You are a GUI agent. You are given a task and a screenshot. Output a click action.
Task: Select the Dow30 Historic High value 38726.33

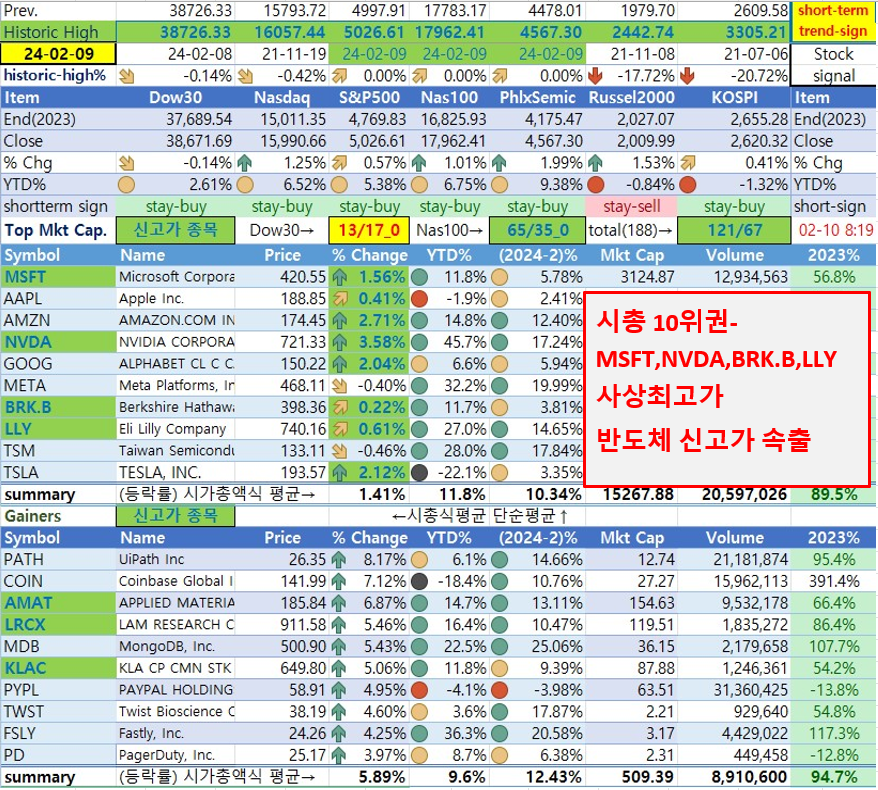pos(195,32)
